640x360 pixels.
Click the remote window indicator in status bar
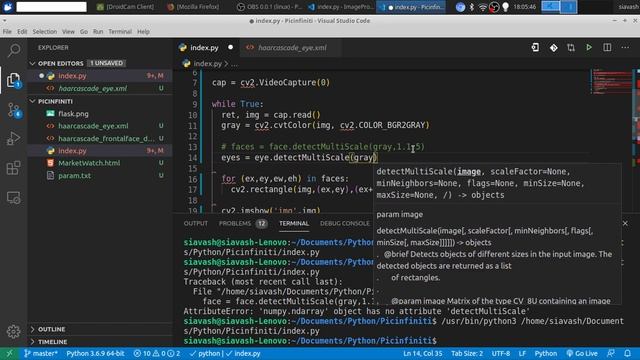point(9,353)
